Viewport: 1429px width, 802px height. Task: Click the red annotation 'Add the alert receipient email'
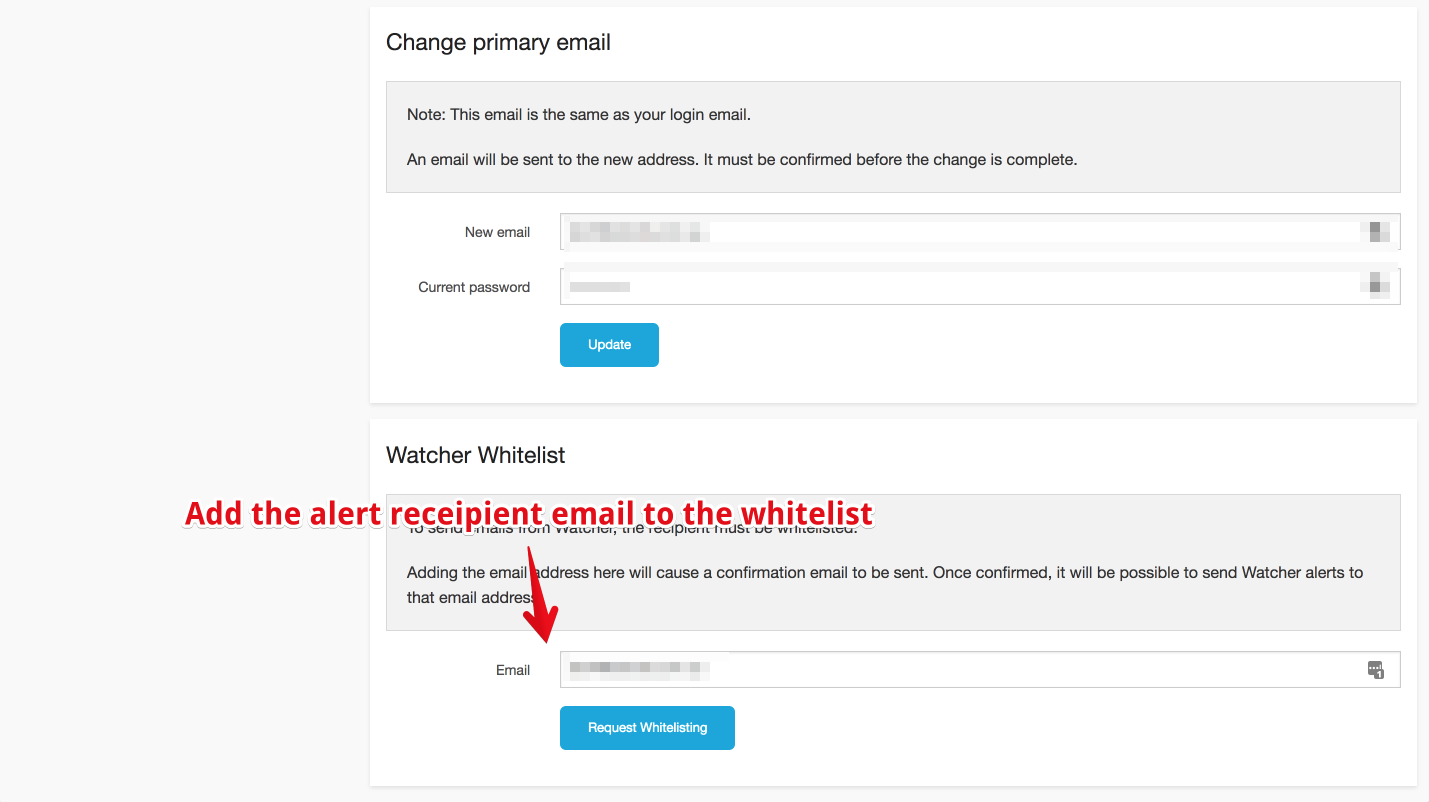click(x=529, y=513)
